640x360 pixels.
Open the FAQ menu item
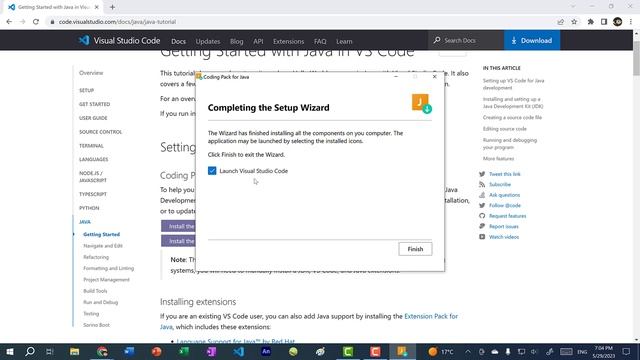point(320,41)
